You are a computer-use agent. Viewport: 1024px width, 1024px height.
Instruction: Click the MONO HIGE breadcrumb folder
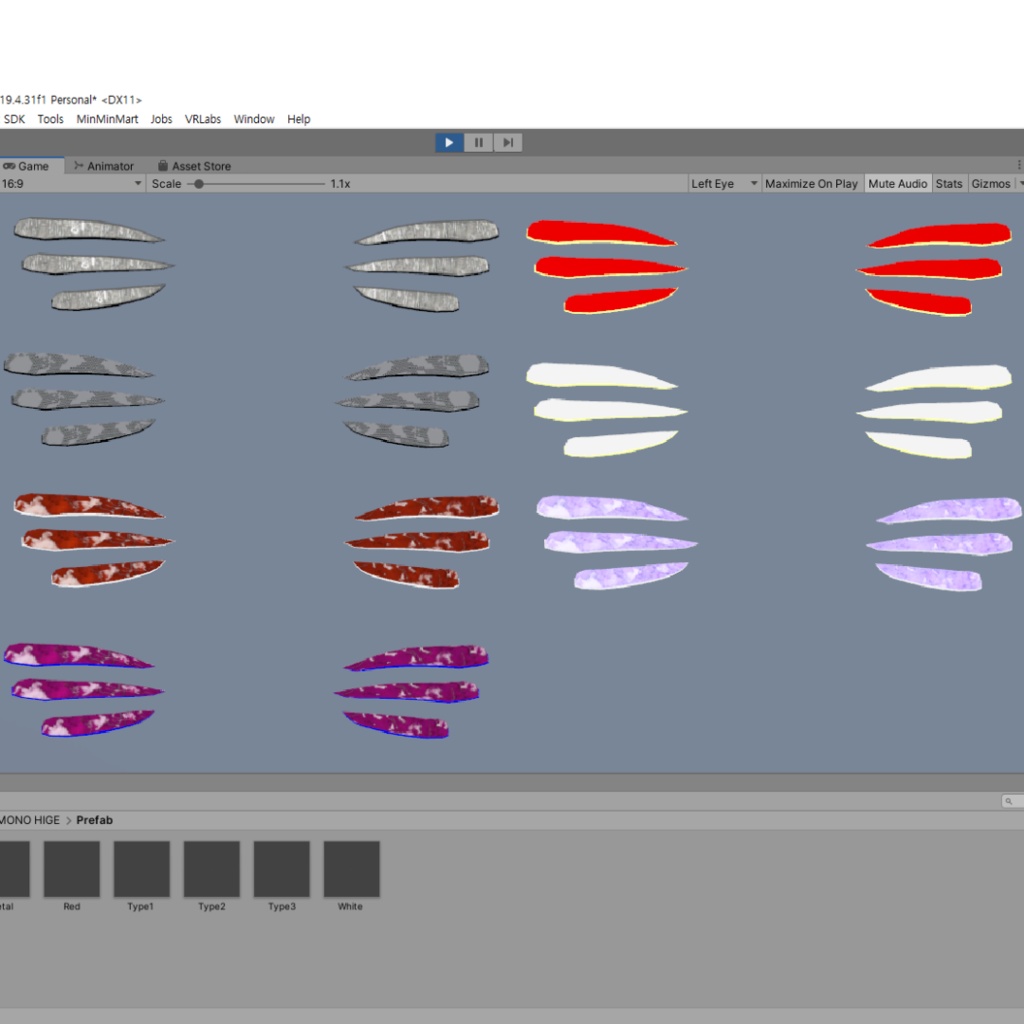point(29,820)
